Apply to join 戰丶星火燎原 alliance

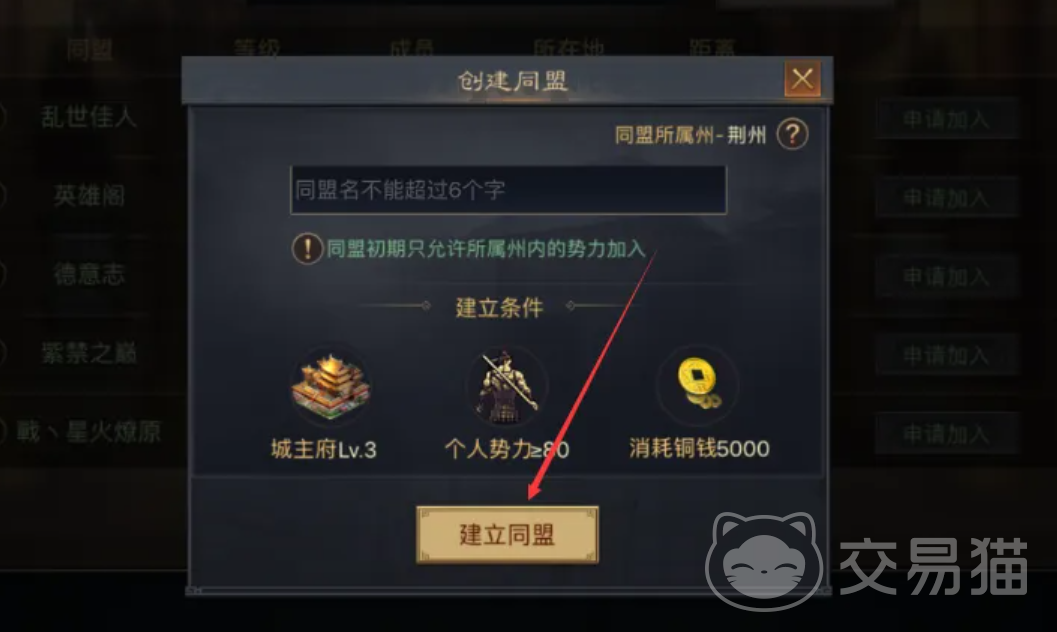tap(946, 435)
